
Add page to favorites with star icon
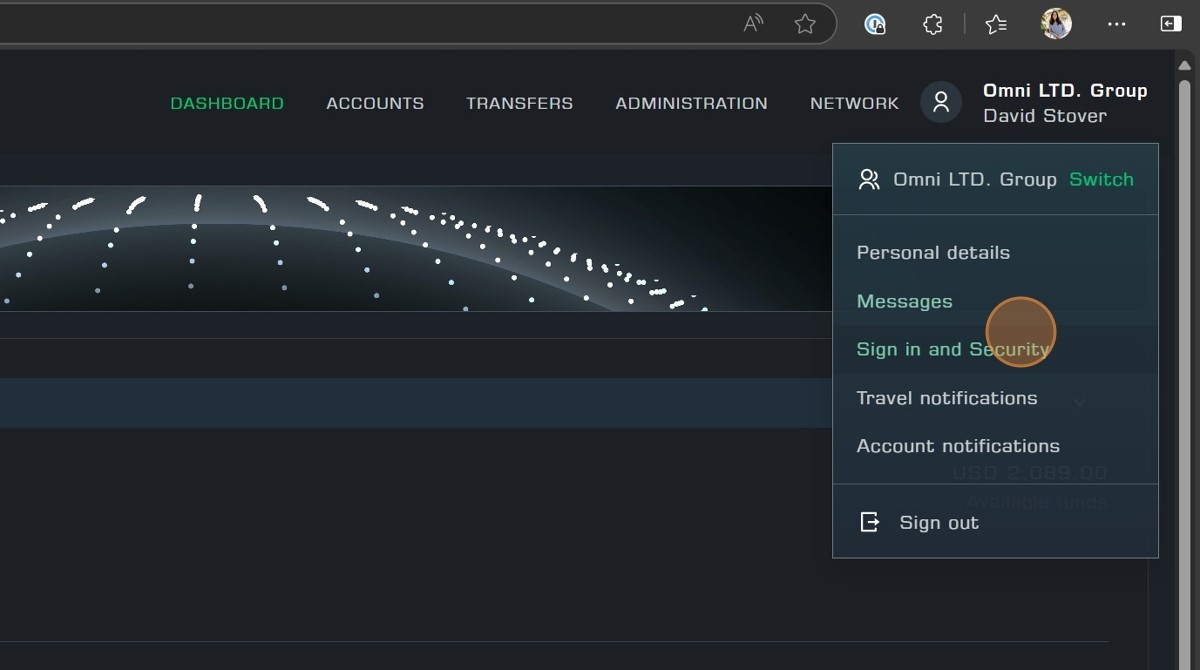[805, 24]
